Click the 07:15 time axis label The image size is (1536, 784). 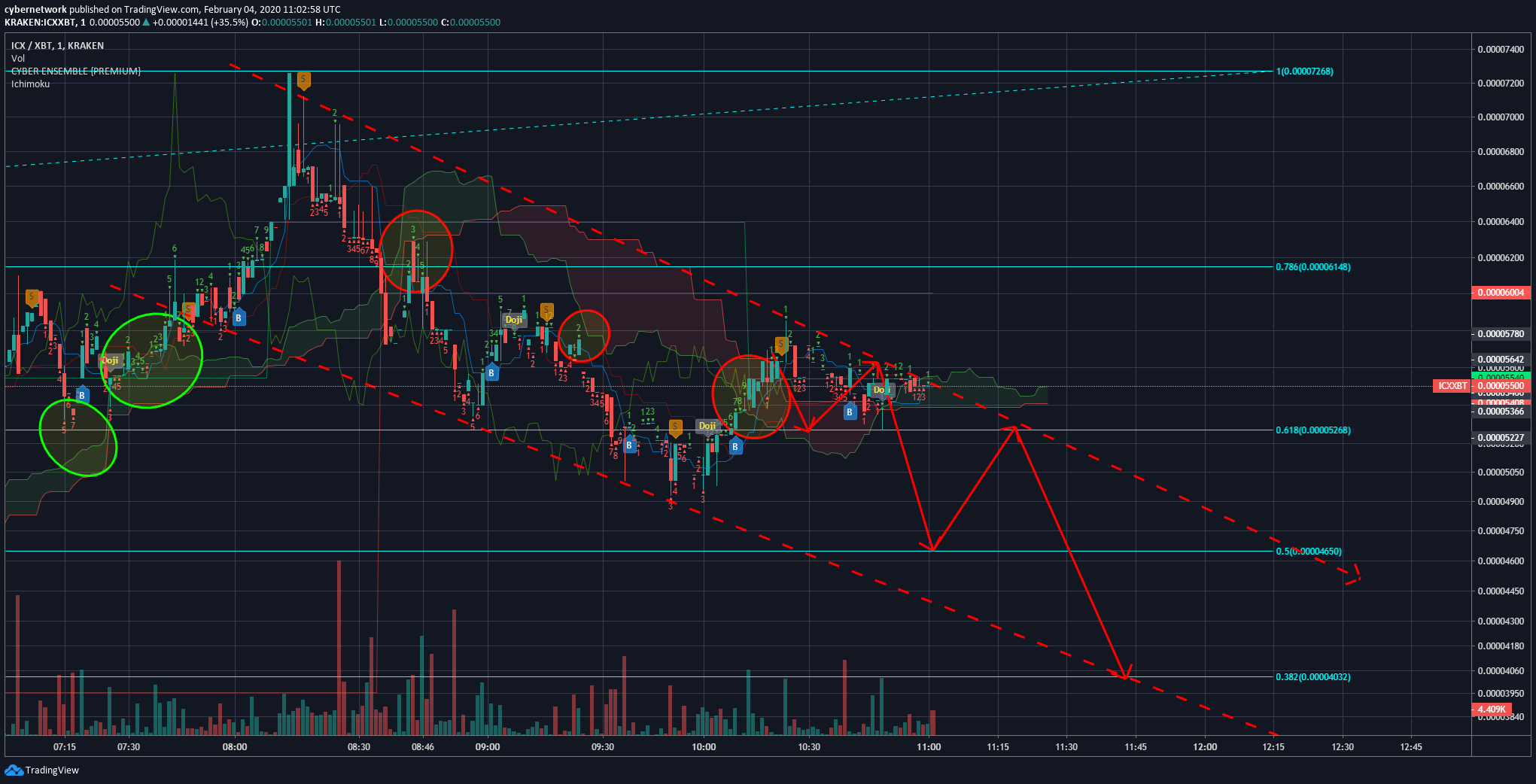click(x=65, y=747)
